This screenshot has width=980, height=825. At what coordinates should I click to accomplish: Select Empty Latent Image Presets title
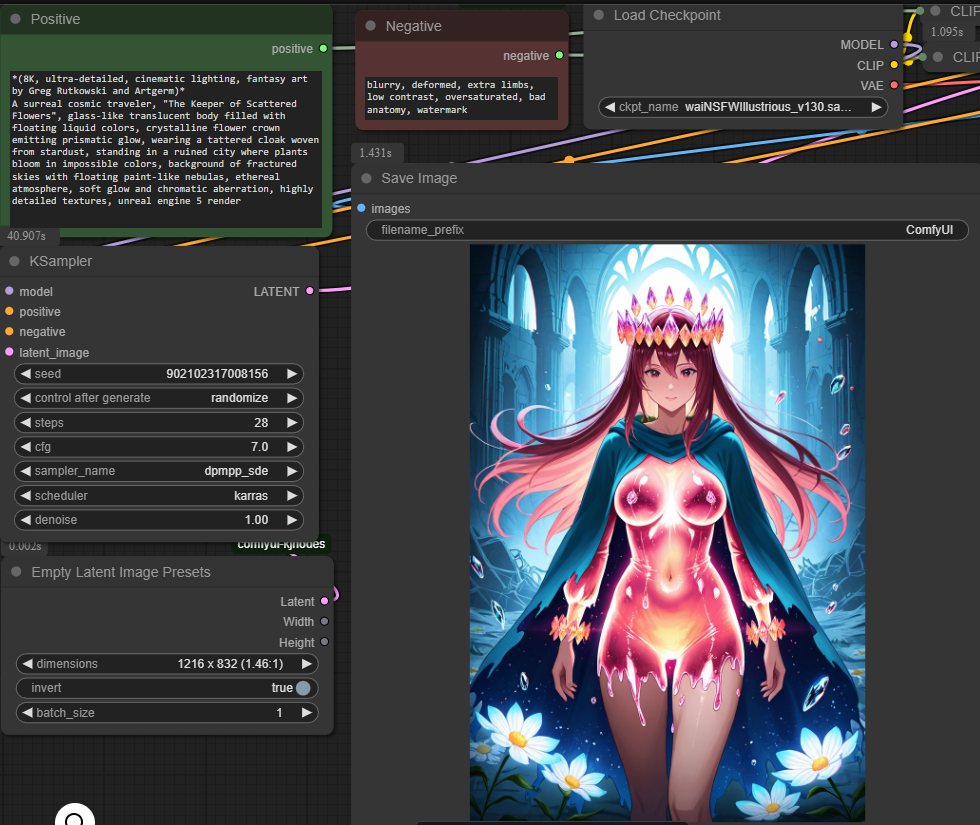[121, 572]
